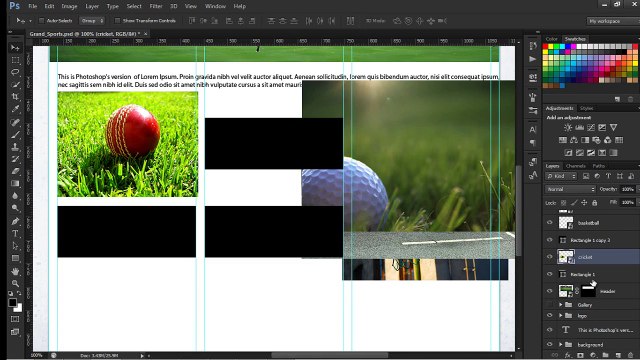Click the 3D Mode label
Image resolution: width=640 pixels, height=360 pixels.
tap(376, 20)
